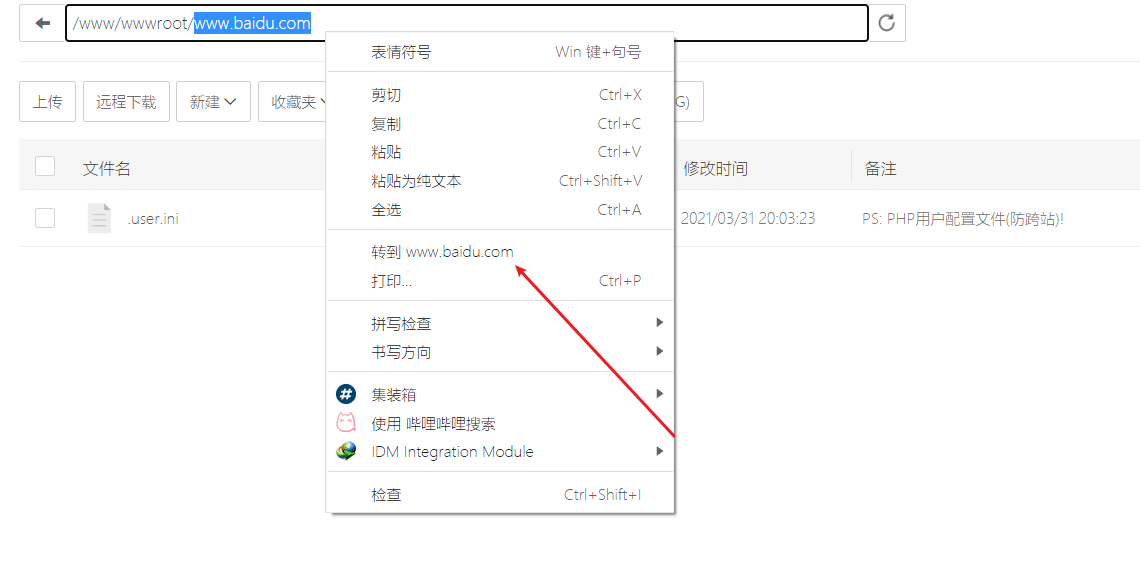Select 复制 in the context menu

coord(500,124)
